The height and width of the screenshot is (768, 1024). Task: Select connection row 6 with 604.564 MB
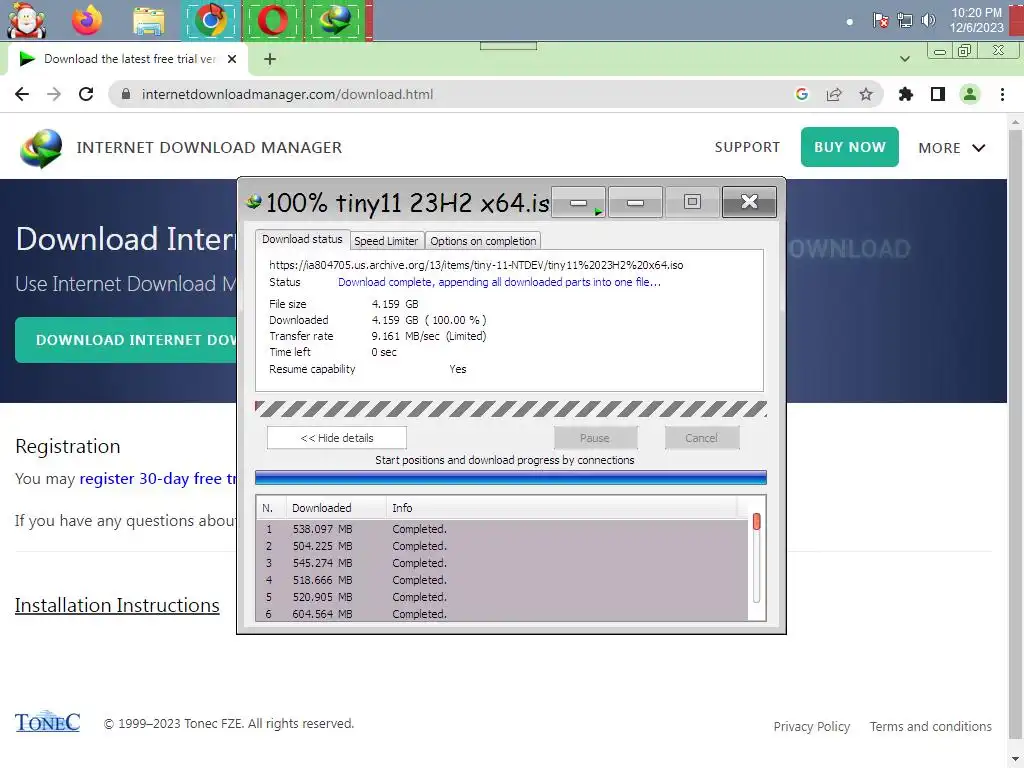coord(502,614)
